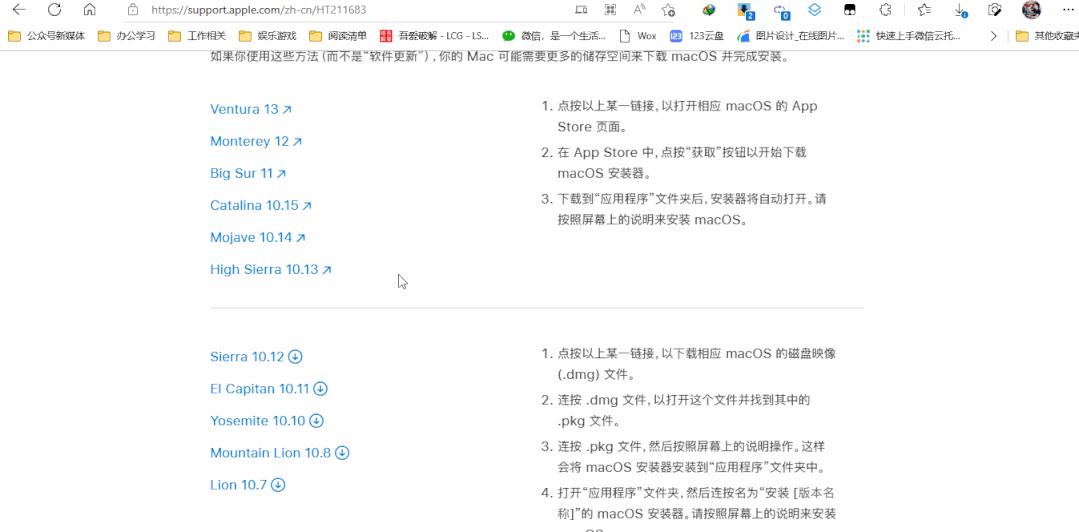Add this page to favorites star
This screenshot has height=532, width=1079.
[668, 10]
